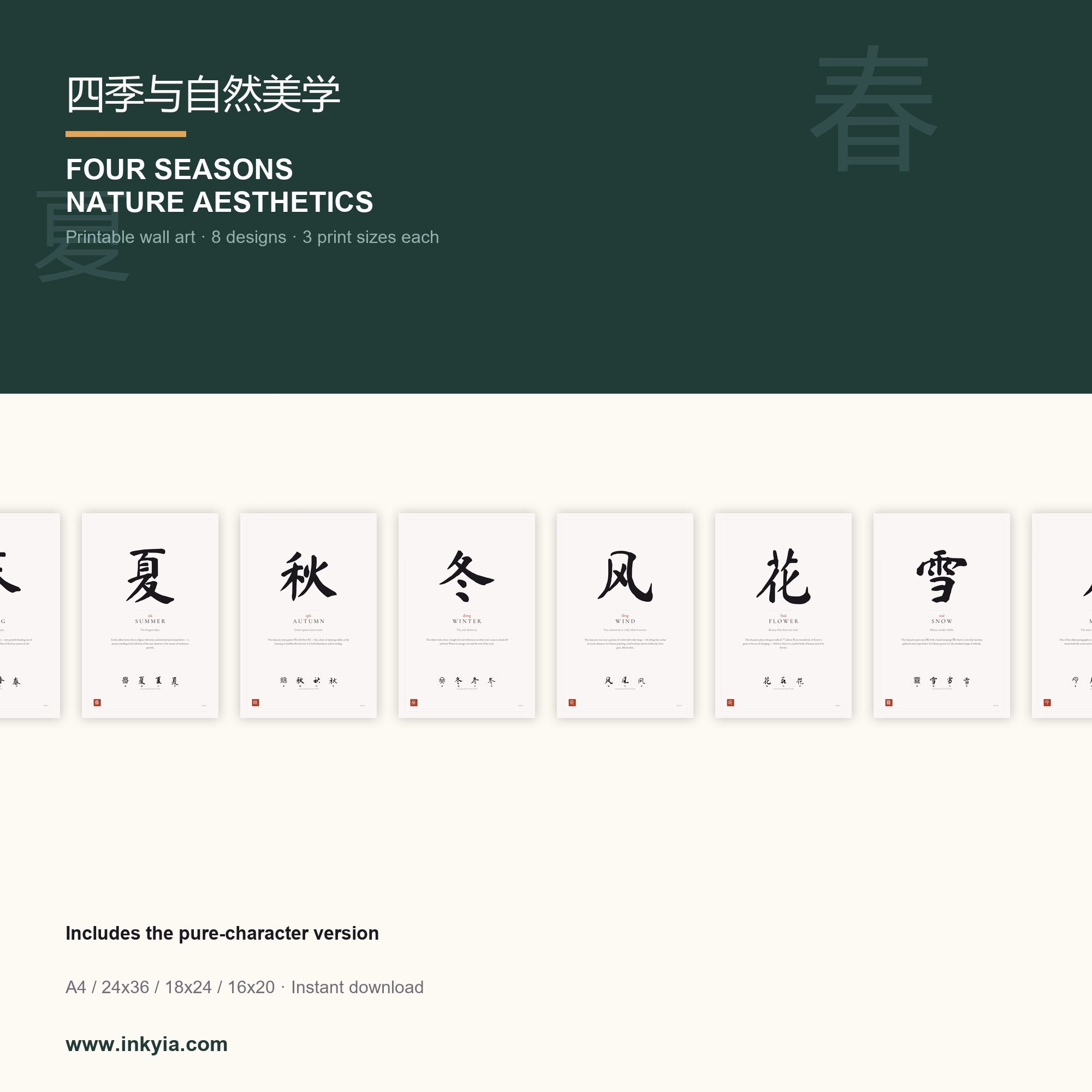Select the large 夏 calligraphy character
Viewport: 1092px width, 1092px height.
point(150,576)
